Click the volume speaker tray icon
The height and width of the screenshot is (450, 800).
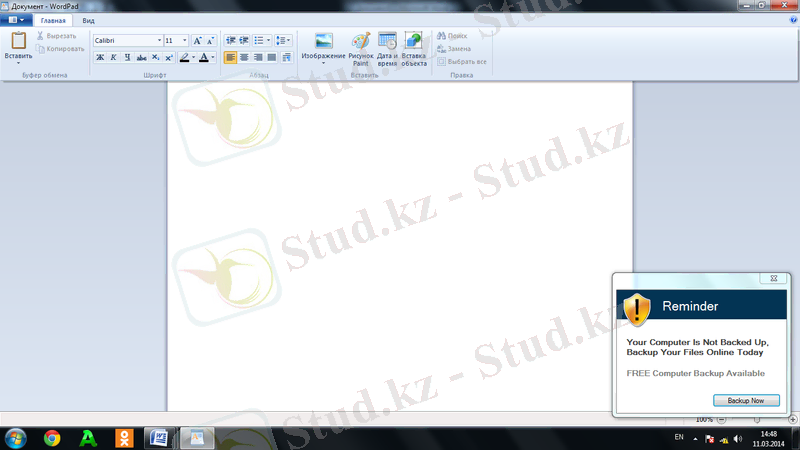point(739,438)
